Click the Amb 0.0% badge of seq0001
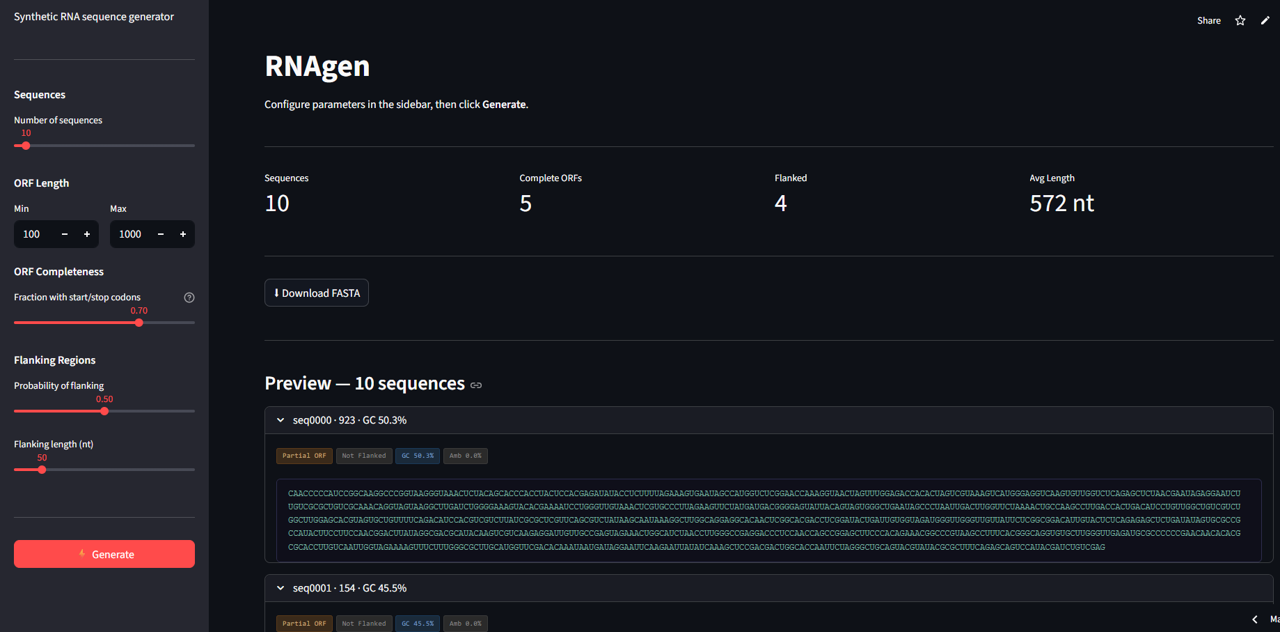 465,623
